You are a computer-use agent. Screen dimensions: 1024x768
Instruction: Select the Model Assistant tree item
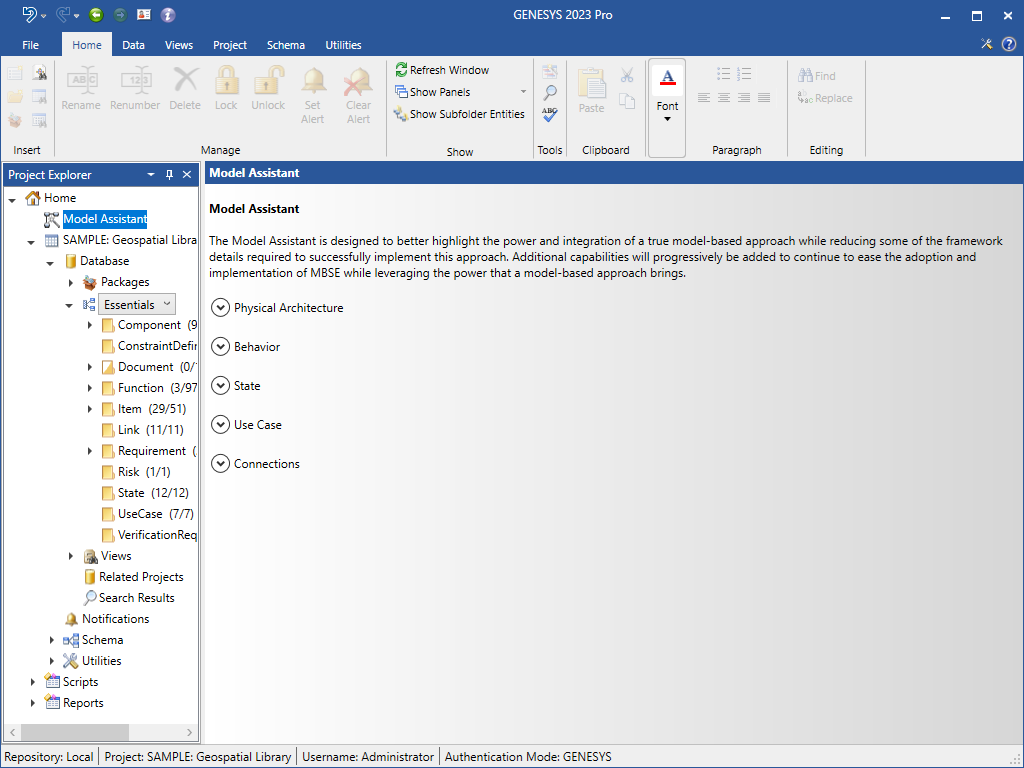click(x=105, y=219)
